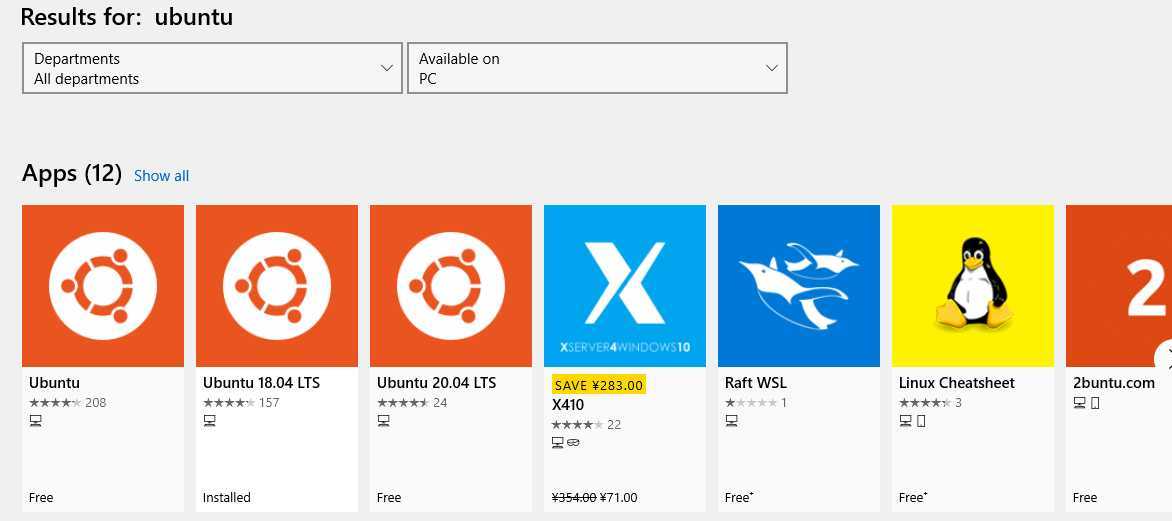Click the mixed reality headset icon under X410
This screenshot has width=1172, height=521.
(573, 443)
